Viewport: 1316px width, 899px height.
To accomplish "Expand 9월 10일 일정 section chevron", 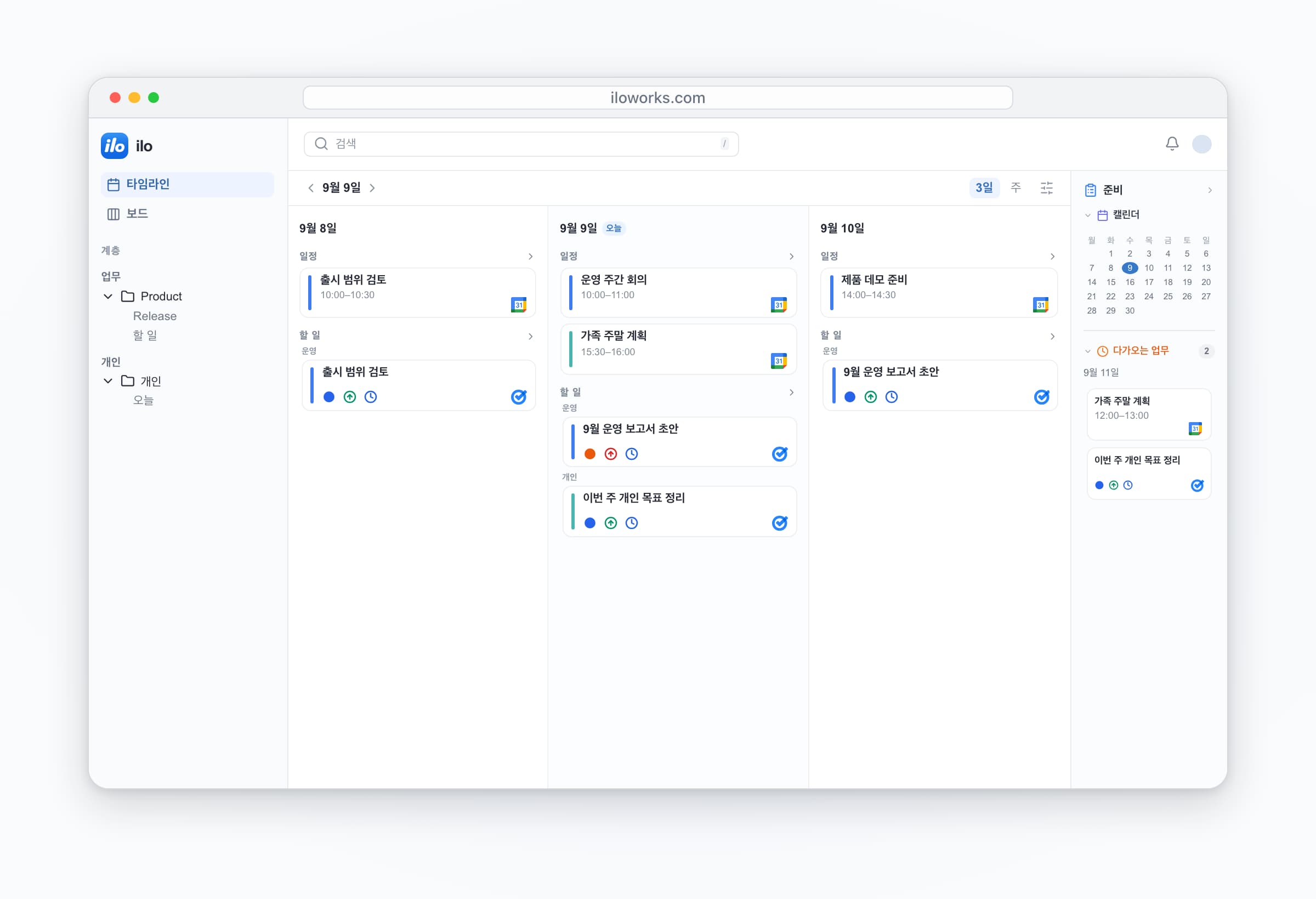I will coord(1053,257).
